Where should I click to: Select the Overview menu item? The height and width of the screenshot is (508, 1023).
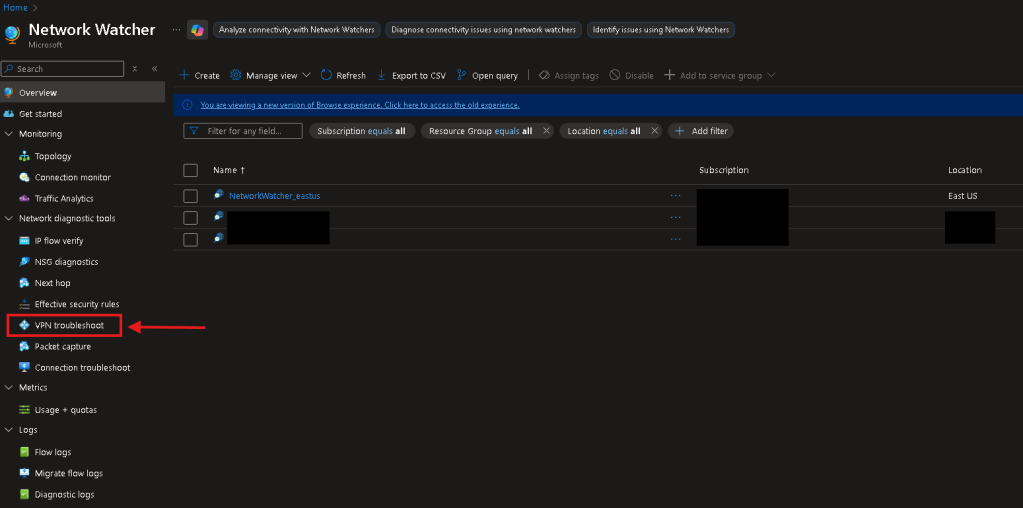pos(38,93)
